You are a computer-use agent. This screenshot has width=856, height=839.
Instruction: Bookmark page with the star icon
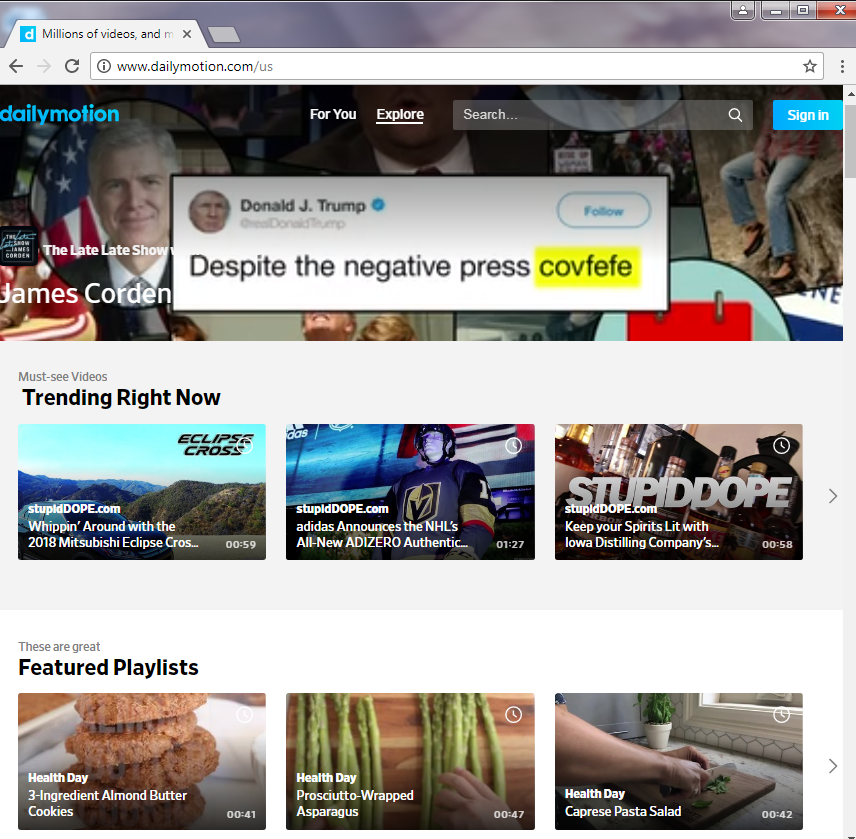click(x=810, y=67)
